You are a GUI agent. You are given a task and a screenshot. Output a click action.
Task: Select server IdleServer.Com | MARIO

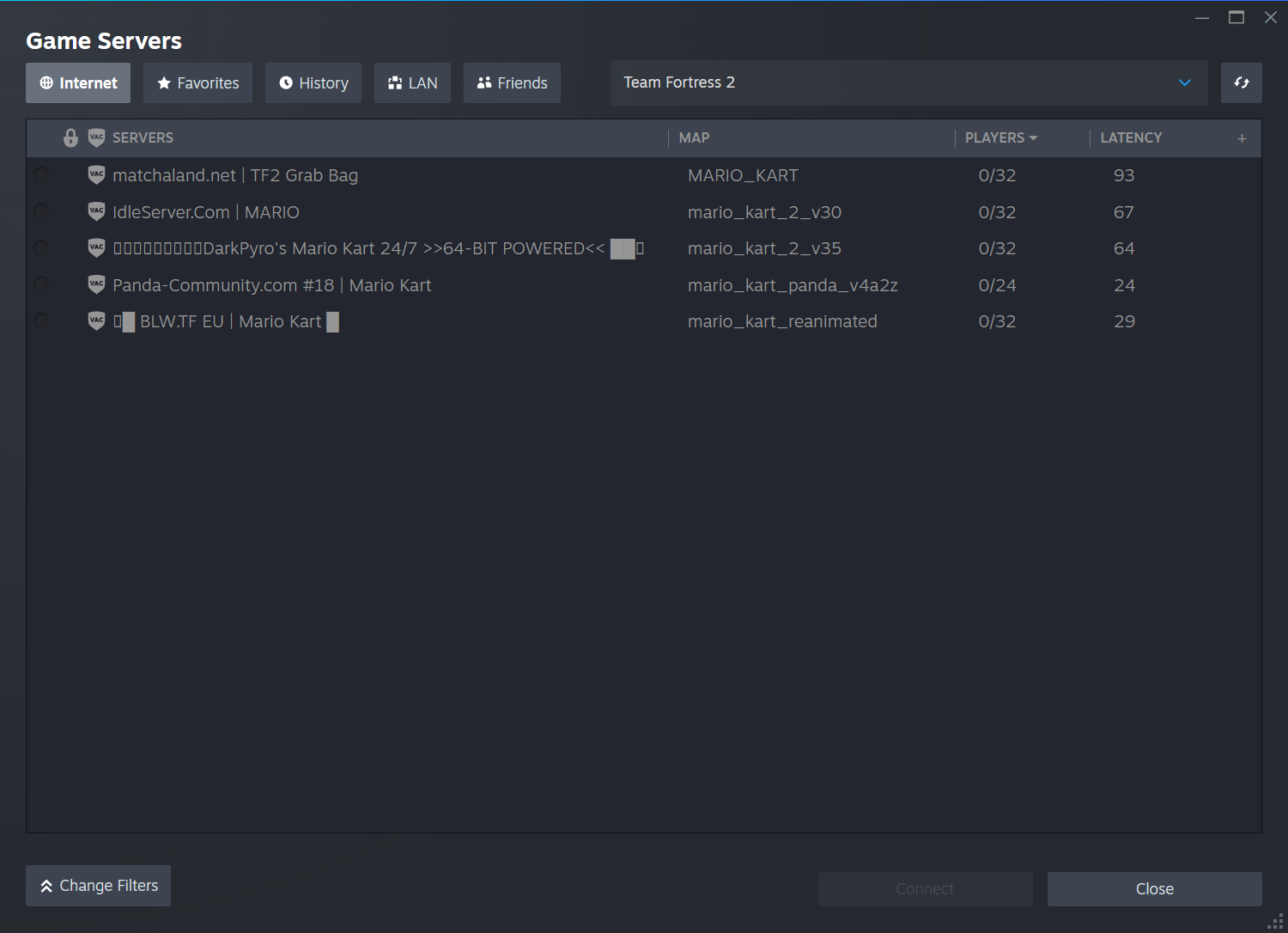644,211
